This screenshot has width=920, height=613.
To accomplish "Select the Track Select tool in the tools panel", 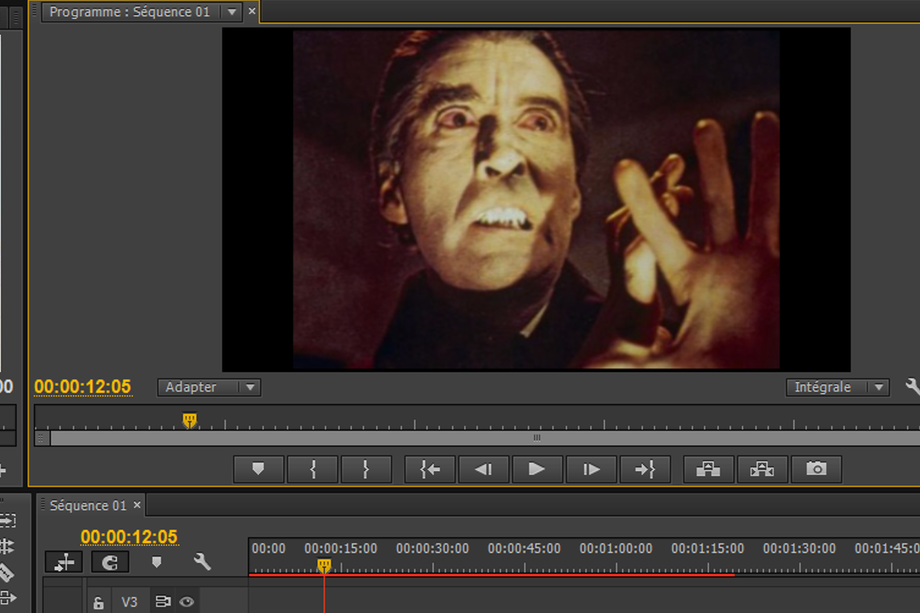I will point(8,521).
